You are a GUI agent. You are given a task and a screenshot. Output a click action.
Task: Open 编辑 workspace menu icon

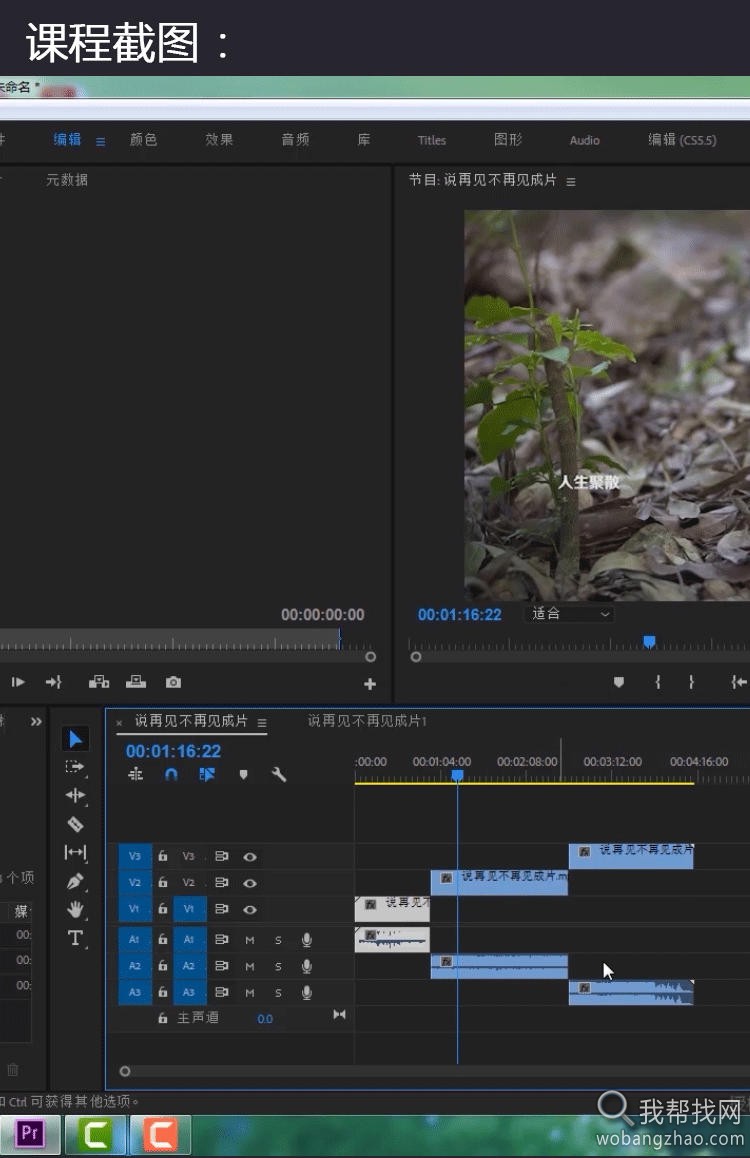100,141
